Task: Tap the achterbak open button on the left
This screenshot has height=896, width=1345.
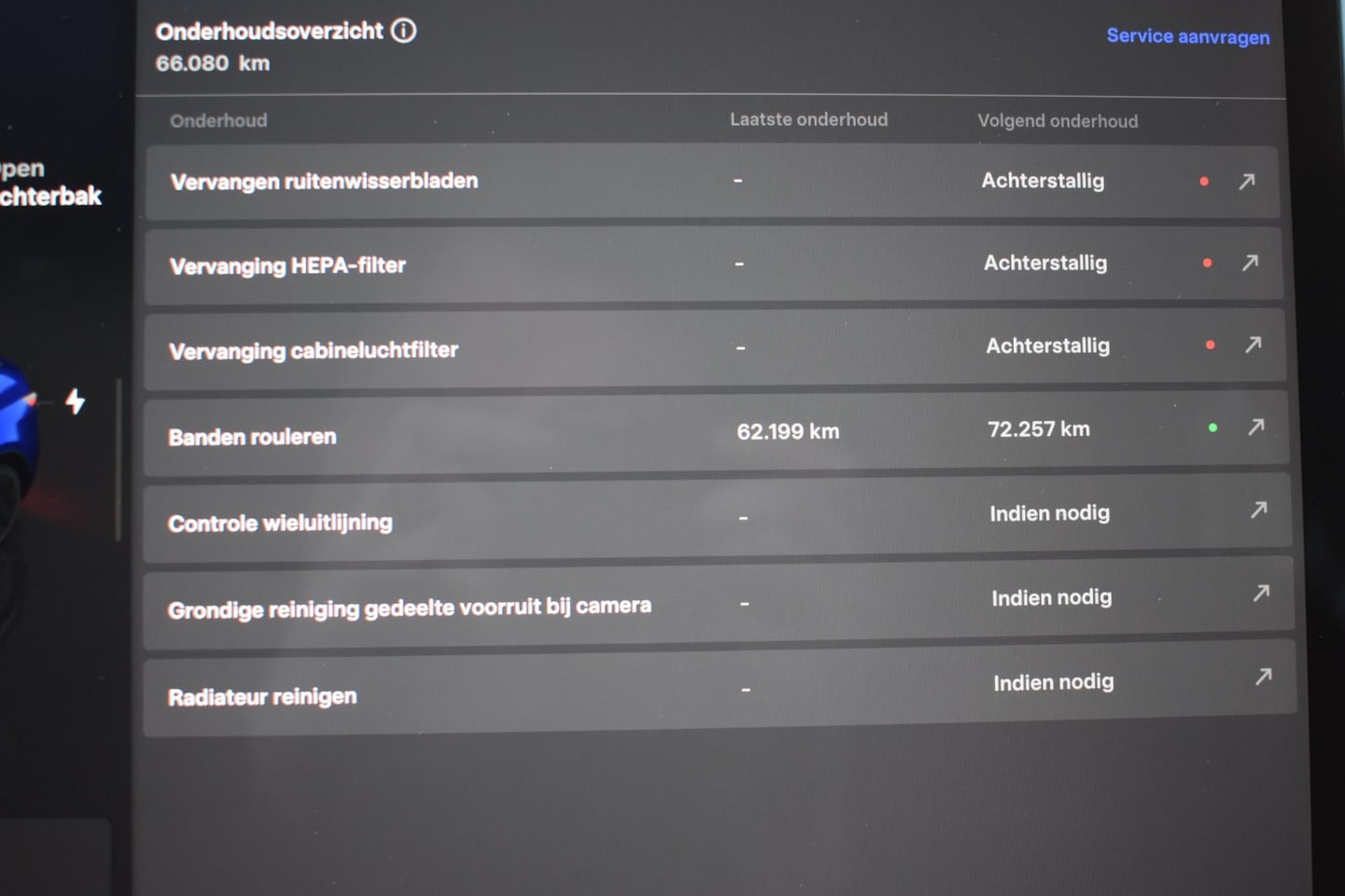Action: click(47, 183)
